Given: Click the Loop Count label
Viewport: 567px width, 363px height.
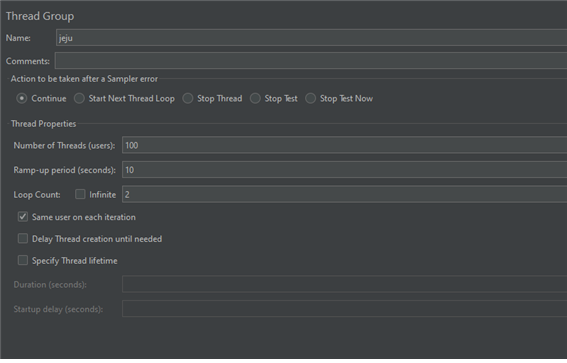Looking at the screenshot, I should coord(37,195).
